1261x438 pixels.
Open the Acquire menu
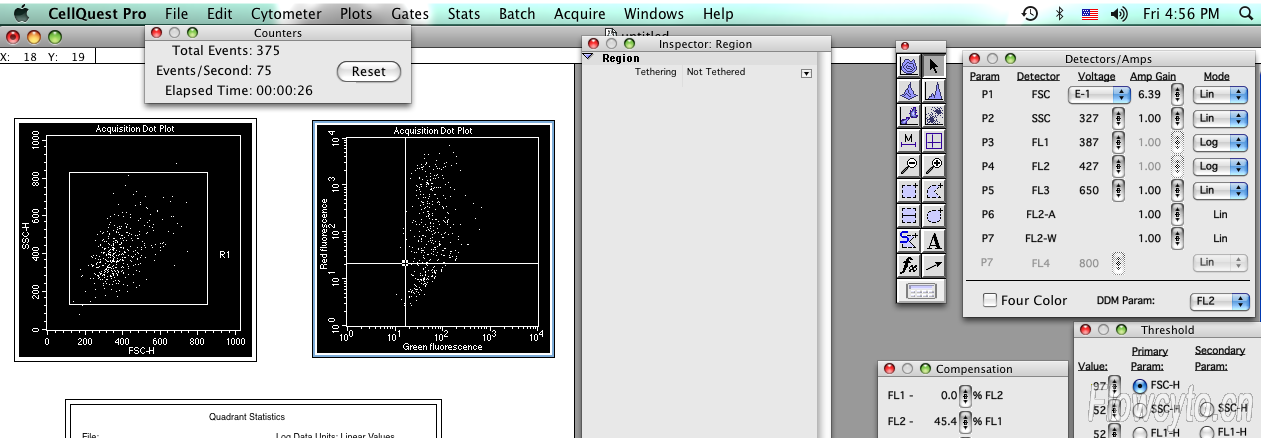point(579,14)
